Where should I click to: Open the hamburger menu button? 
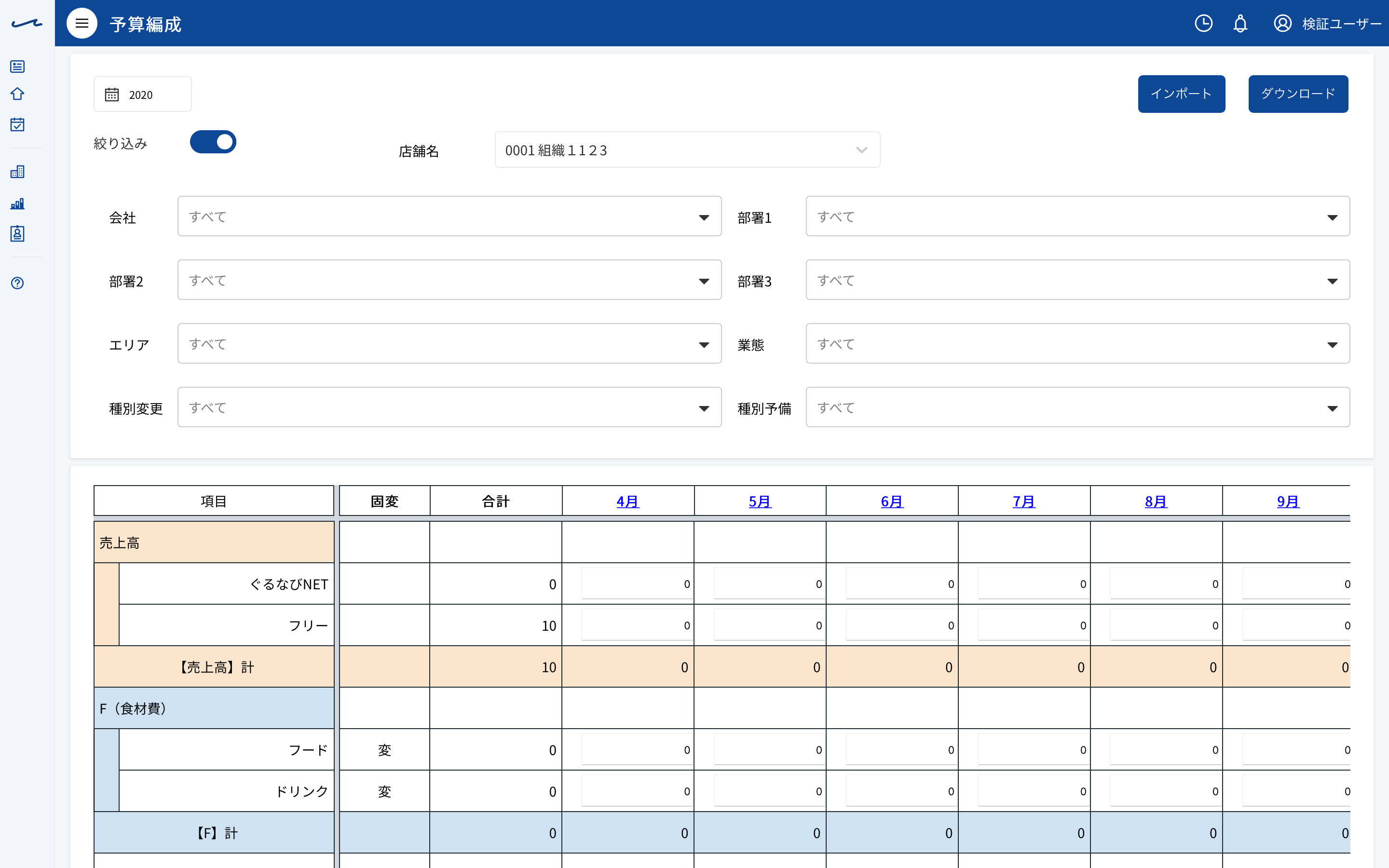[x=82, y=24]
